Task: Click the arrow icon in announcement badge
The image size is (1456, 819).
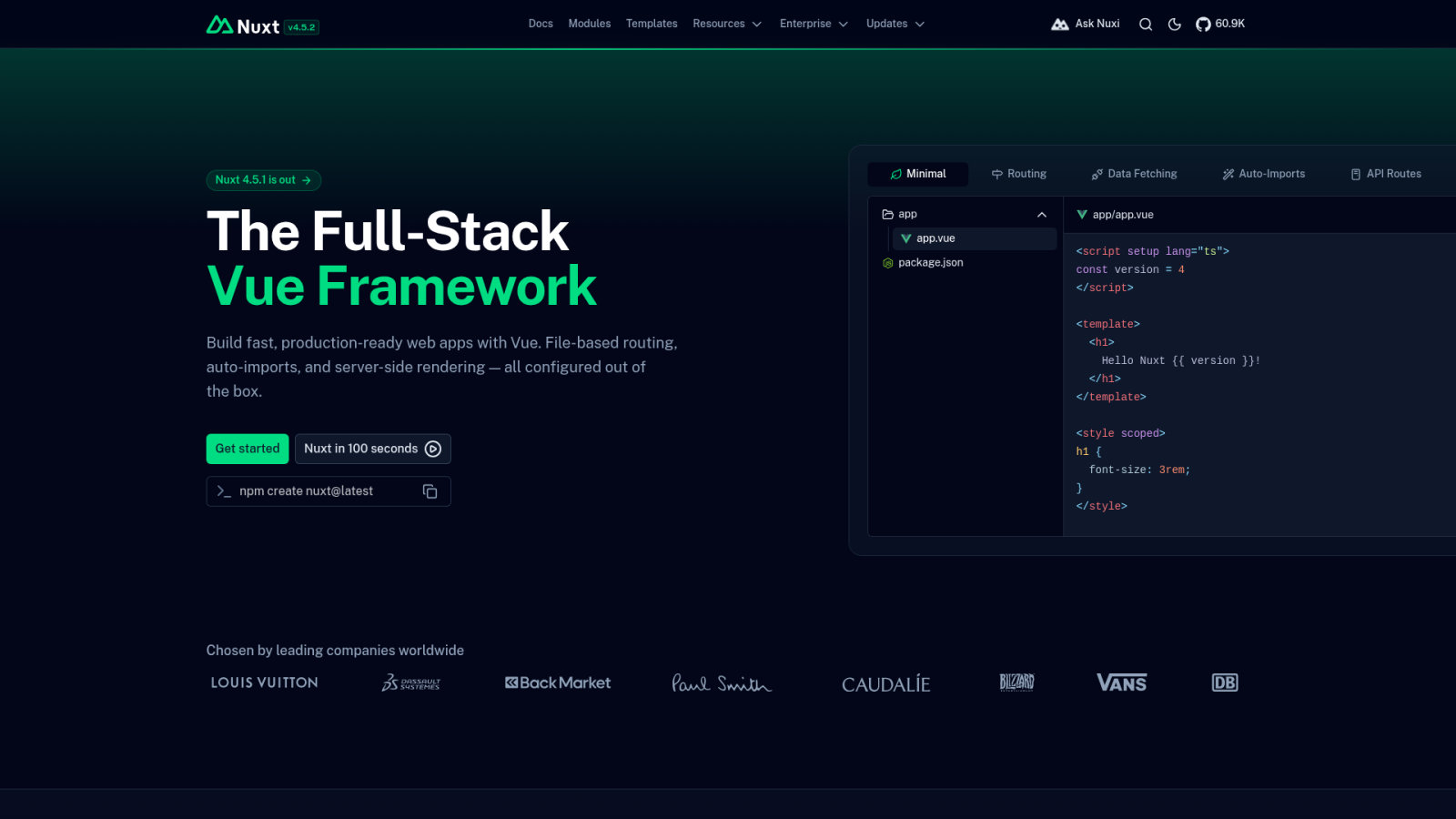Action: 307,180
